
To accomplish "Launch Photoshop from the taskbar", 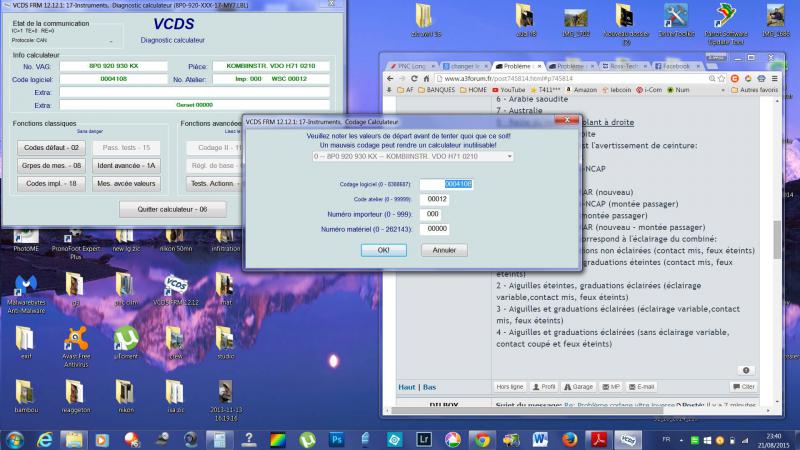I will [336, 439].
